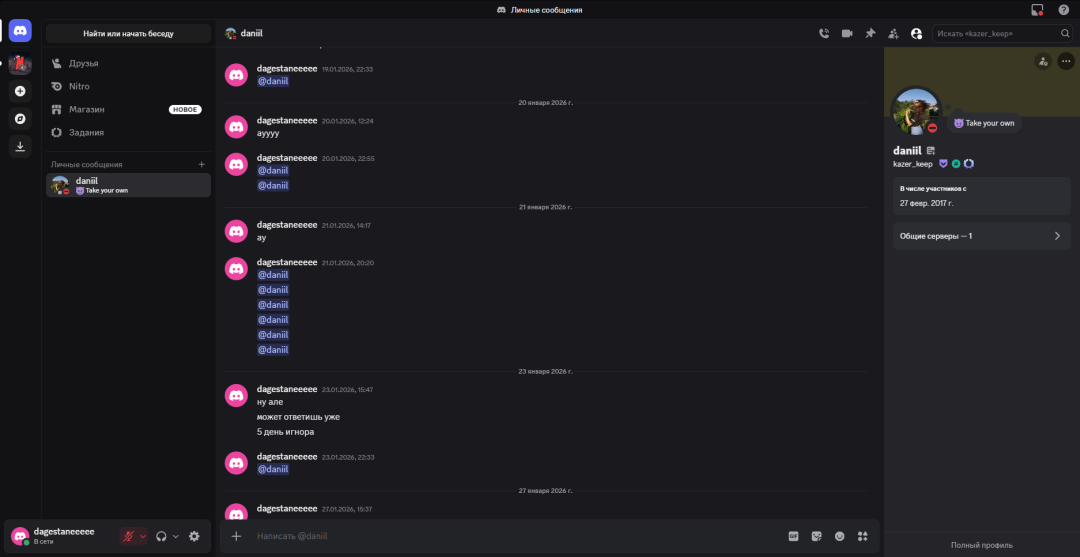Toggle headphones deafen

click(x=161, y=536)
